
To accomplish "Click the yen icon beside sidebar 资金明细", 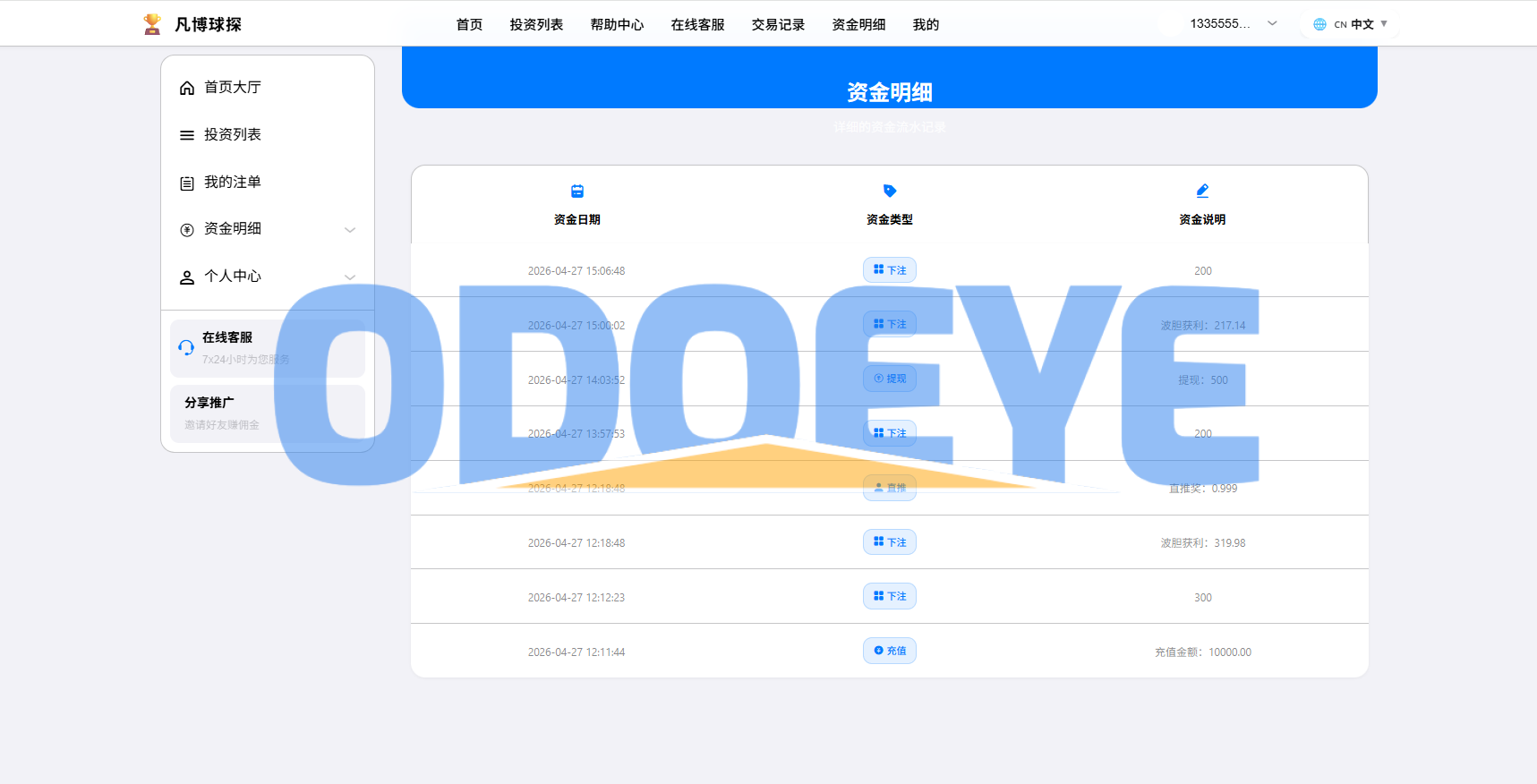I will 187,230.
